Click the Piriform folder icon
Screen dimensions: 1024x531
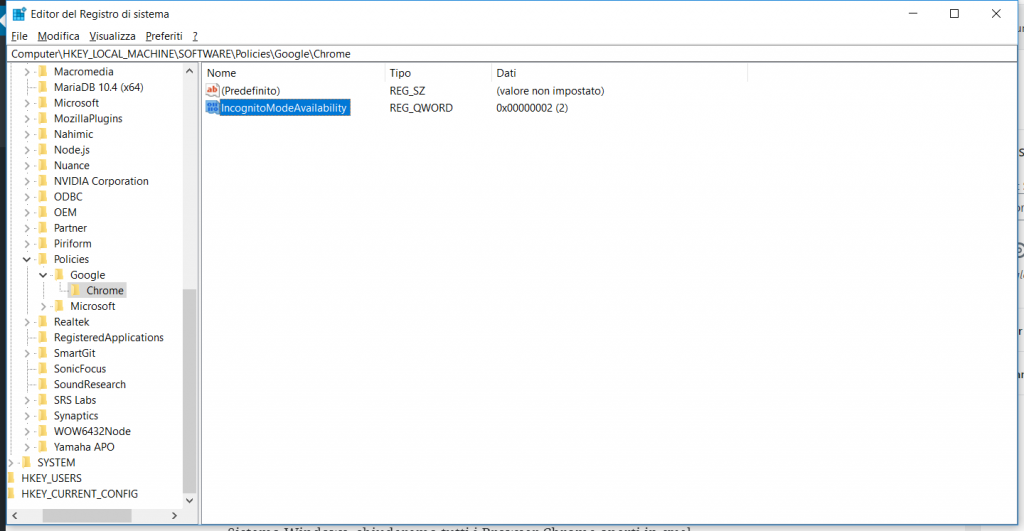(43, 244)
